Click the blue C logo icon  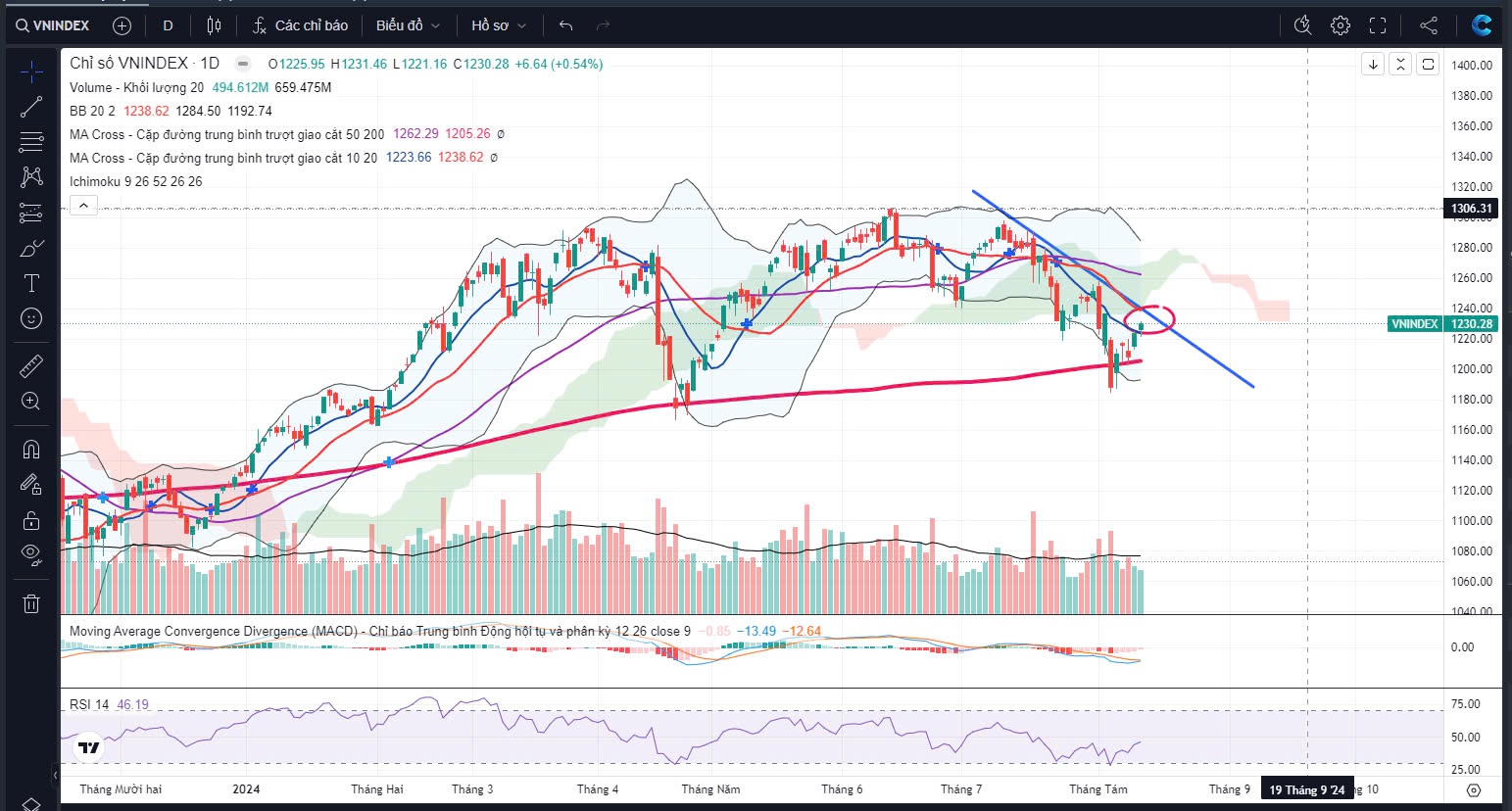tap(1482, 25)
